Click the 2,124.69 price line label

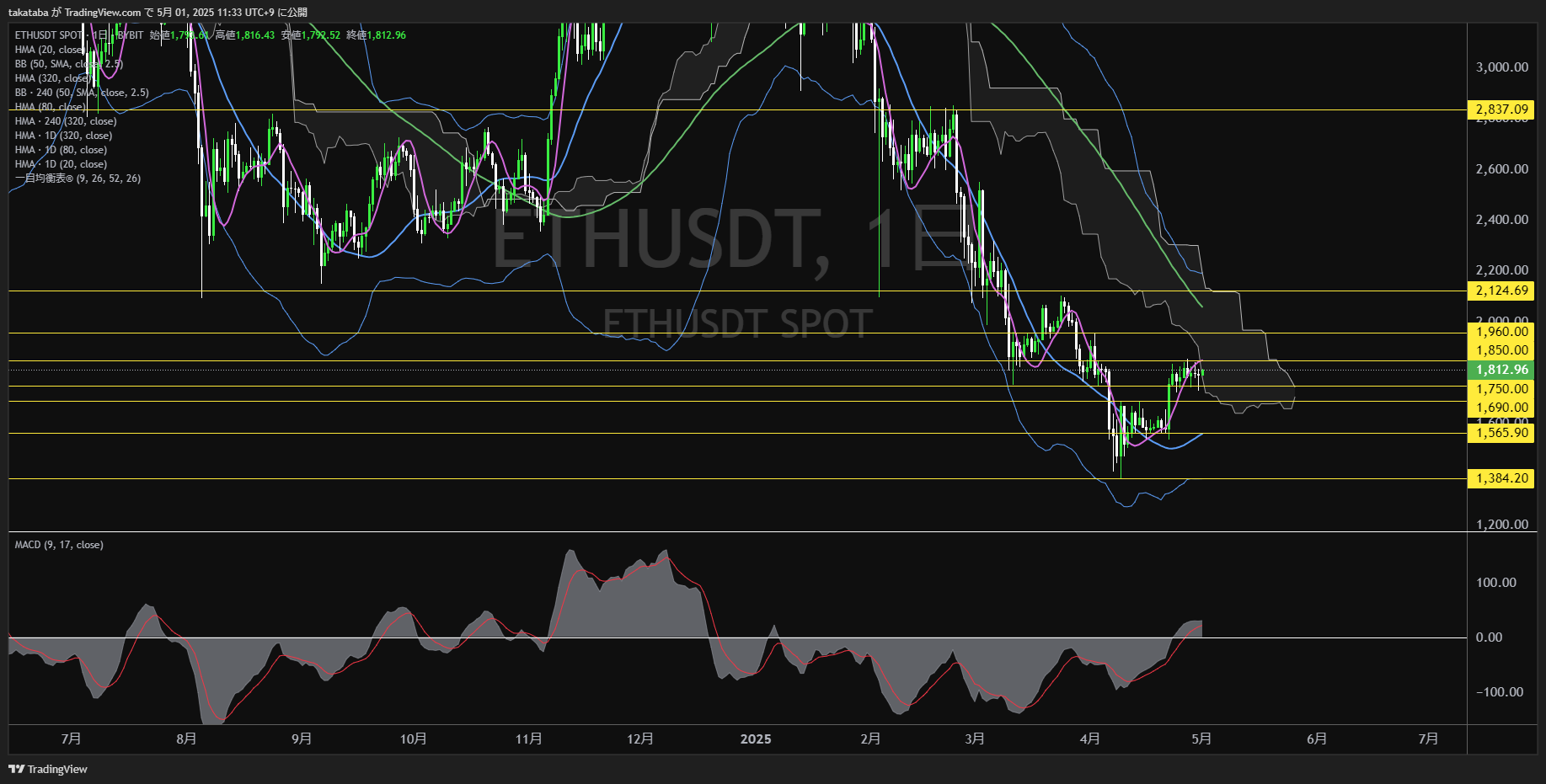[1501, 291]
